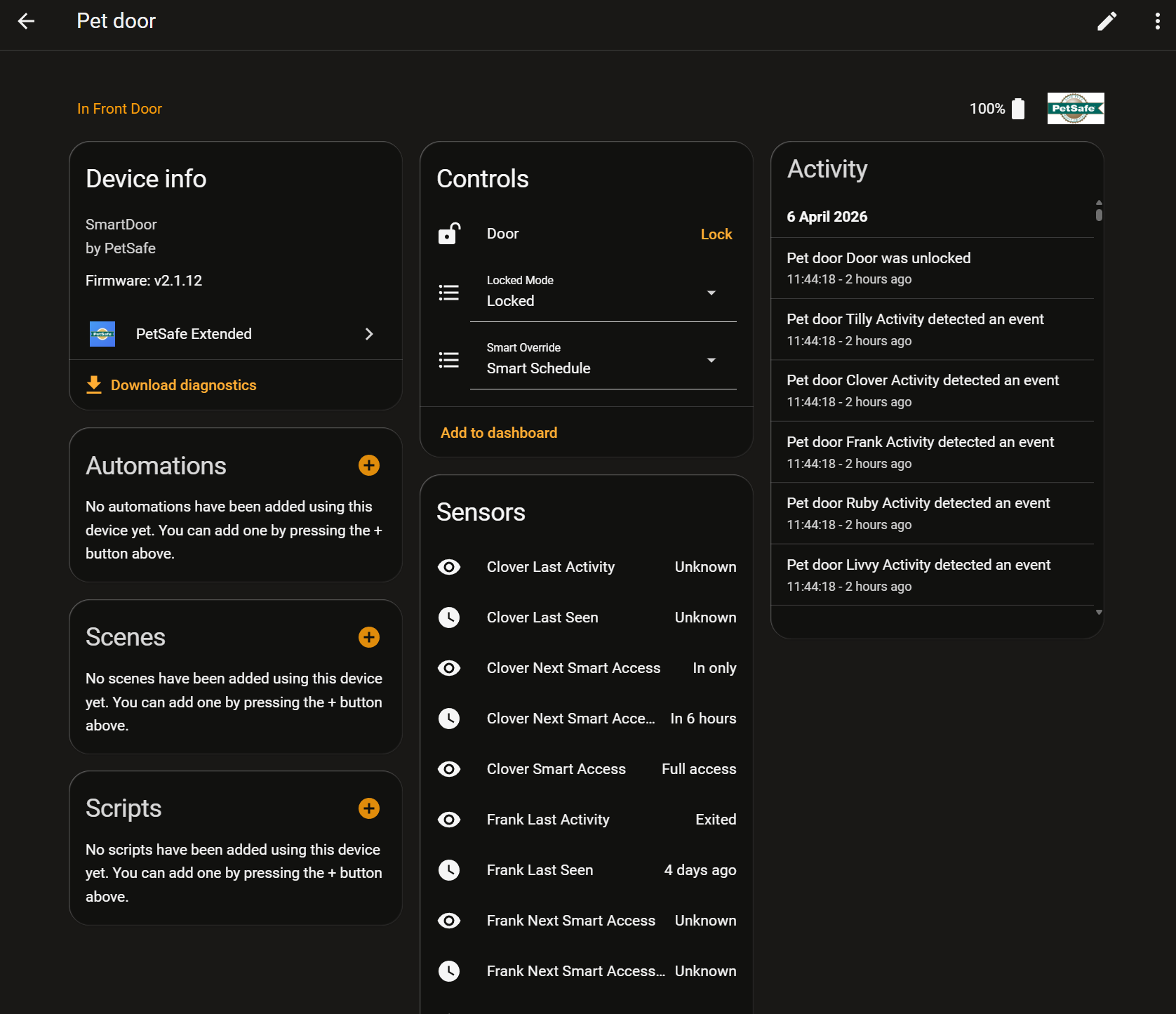Add a new script with plus icon
Viewport: 1176px width, 1014px height.
pyautogui.click(x=369, y=808)
